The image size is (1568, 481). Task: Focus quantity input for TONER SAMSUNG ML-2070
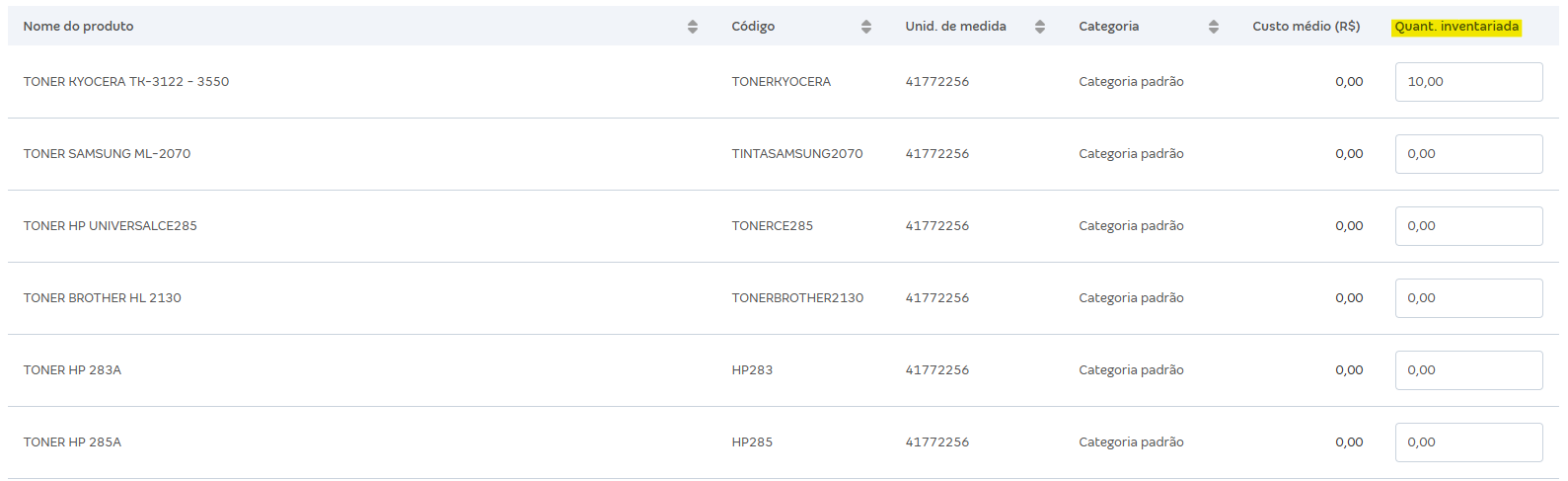(x=1468, y=154)
